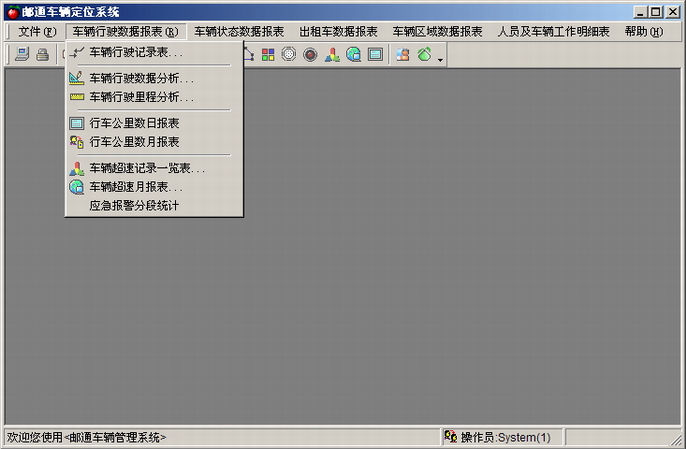The height and width of the screenshot is (449, 686).
Task: Open the 文件(F) menu
Action: pyautogui.click(x=37, y=32)
